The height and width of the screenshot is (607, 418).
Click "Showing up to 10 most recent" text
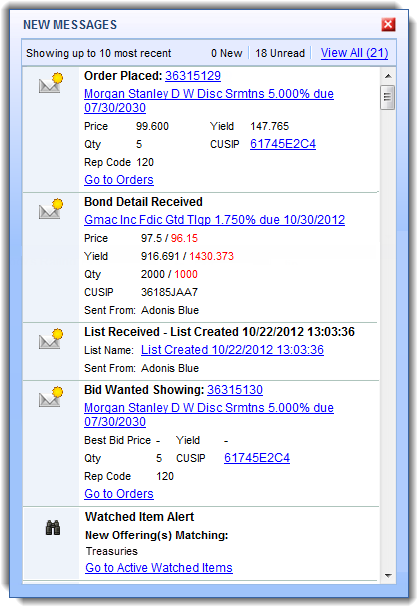pyautogui.click(x=99, y=53)
